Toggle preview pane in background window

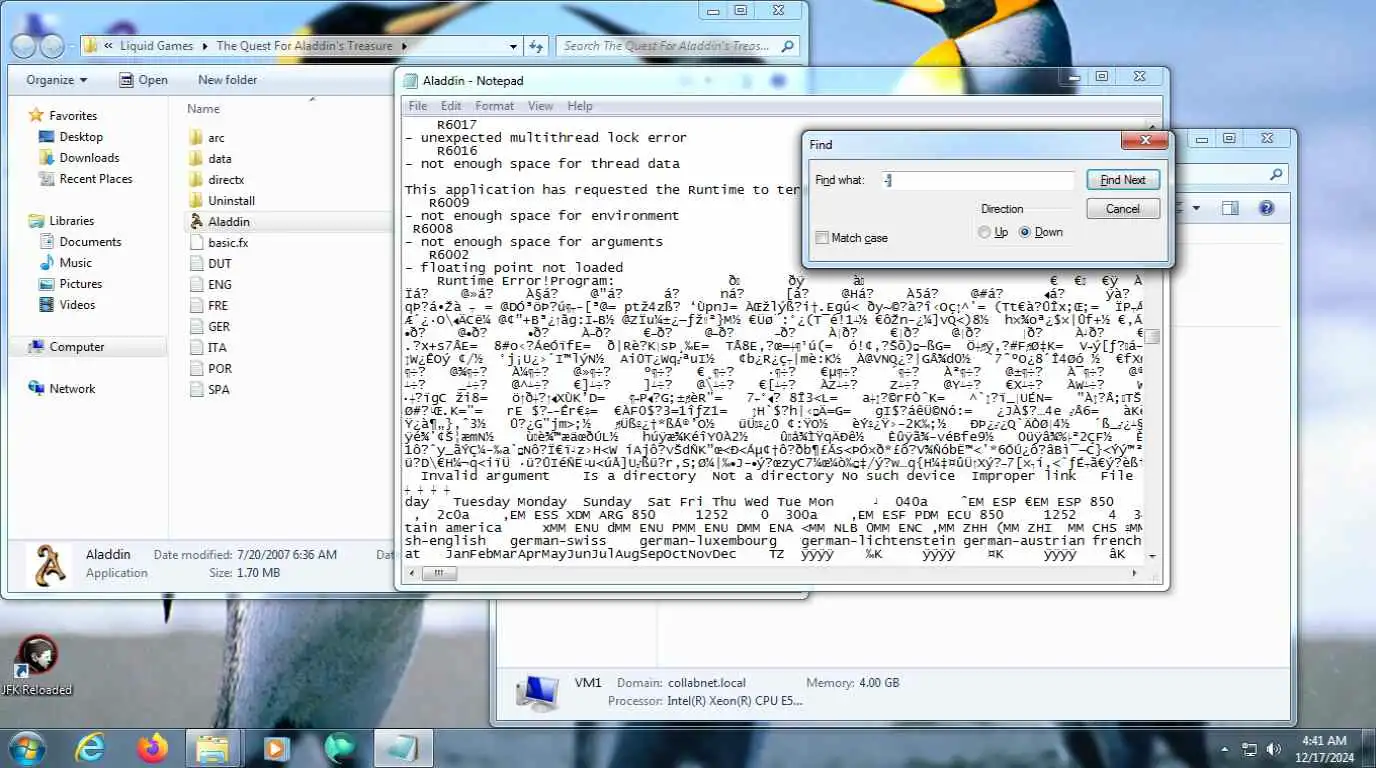click(1230, 208)
